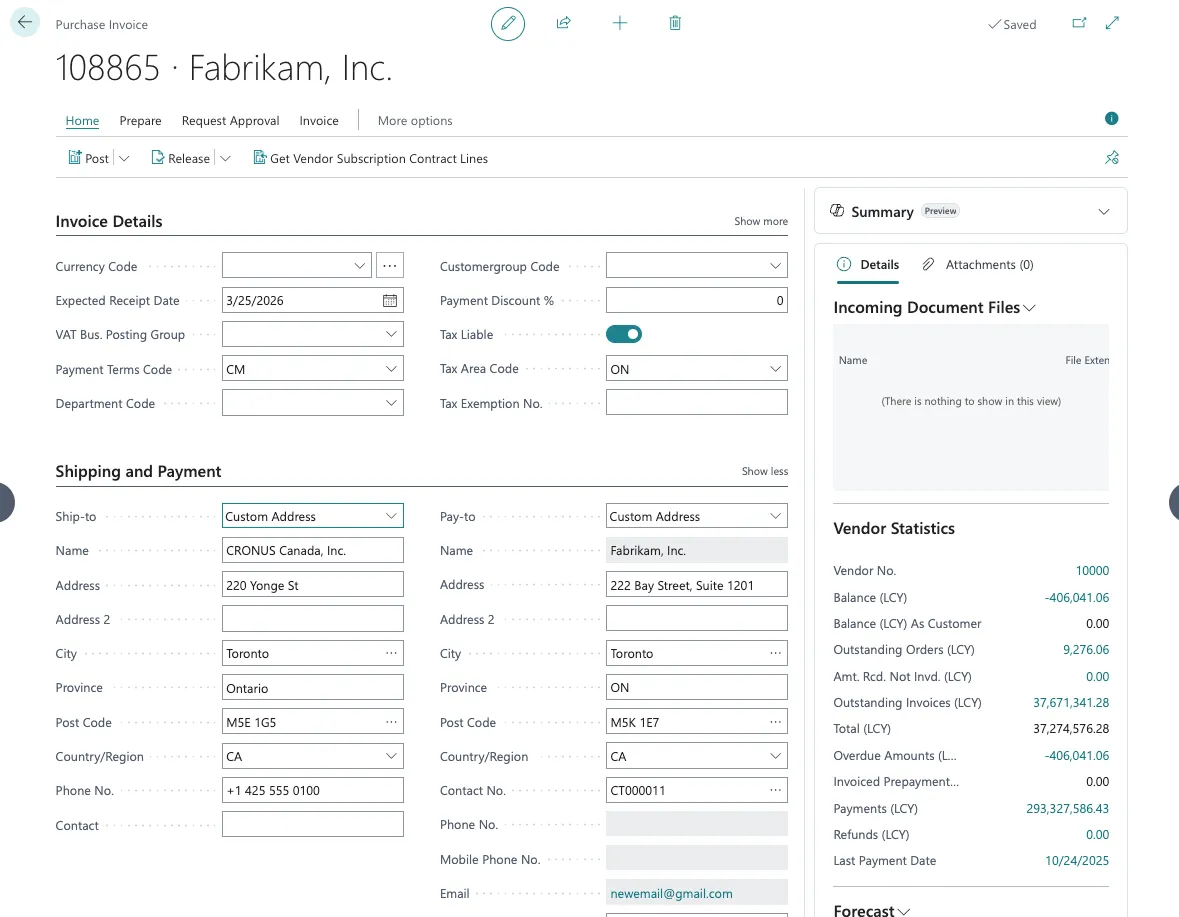Open Ship-to City lookup ellipsis

(391, 653)
